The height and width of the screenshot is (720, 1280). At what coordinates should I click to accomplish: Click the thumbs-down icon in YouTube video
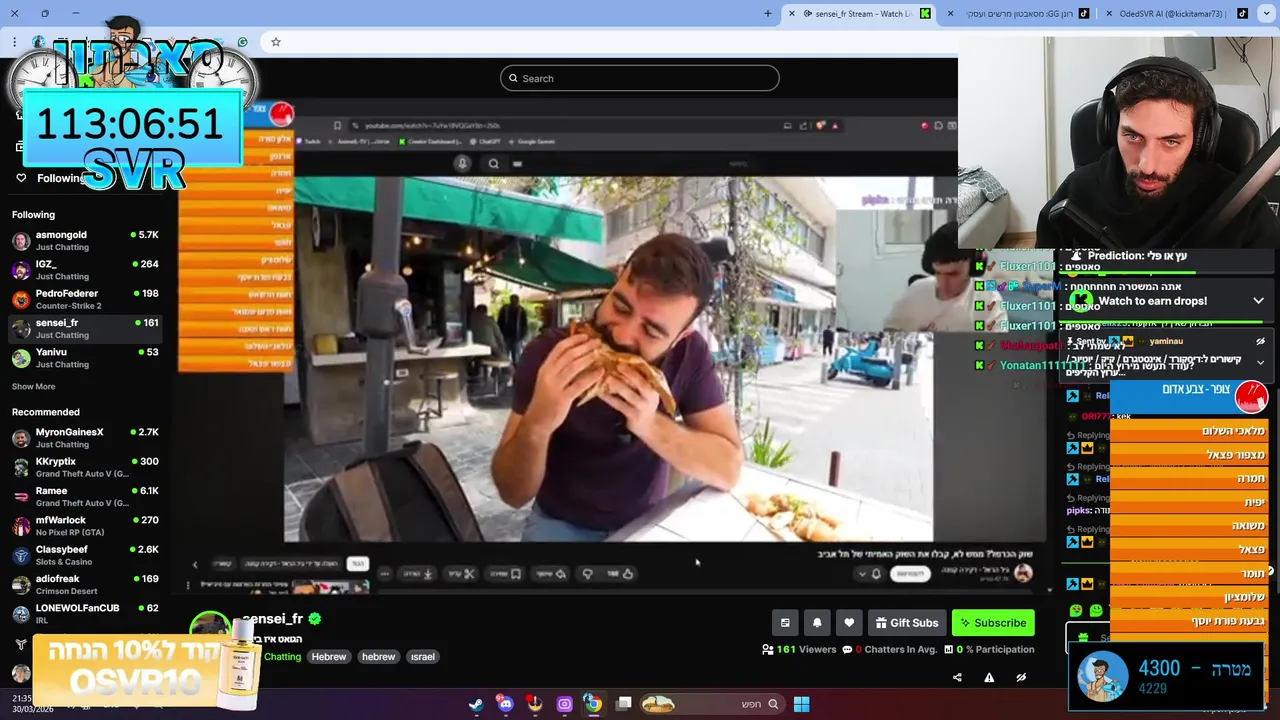click(x=588, y=574)
